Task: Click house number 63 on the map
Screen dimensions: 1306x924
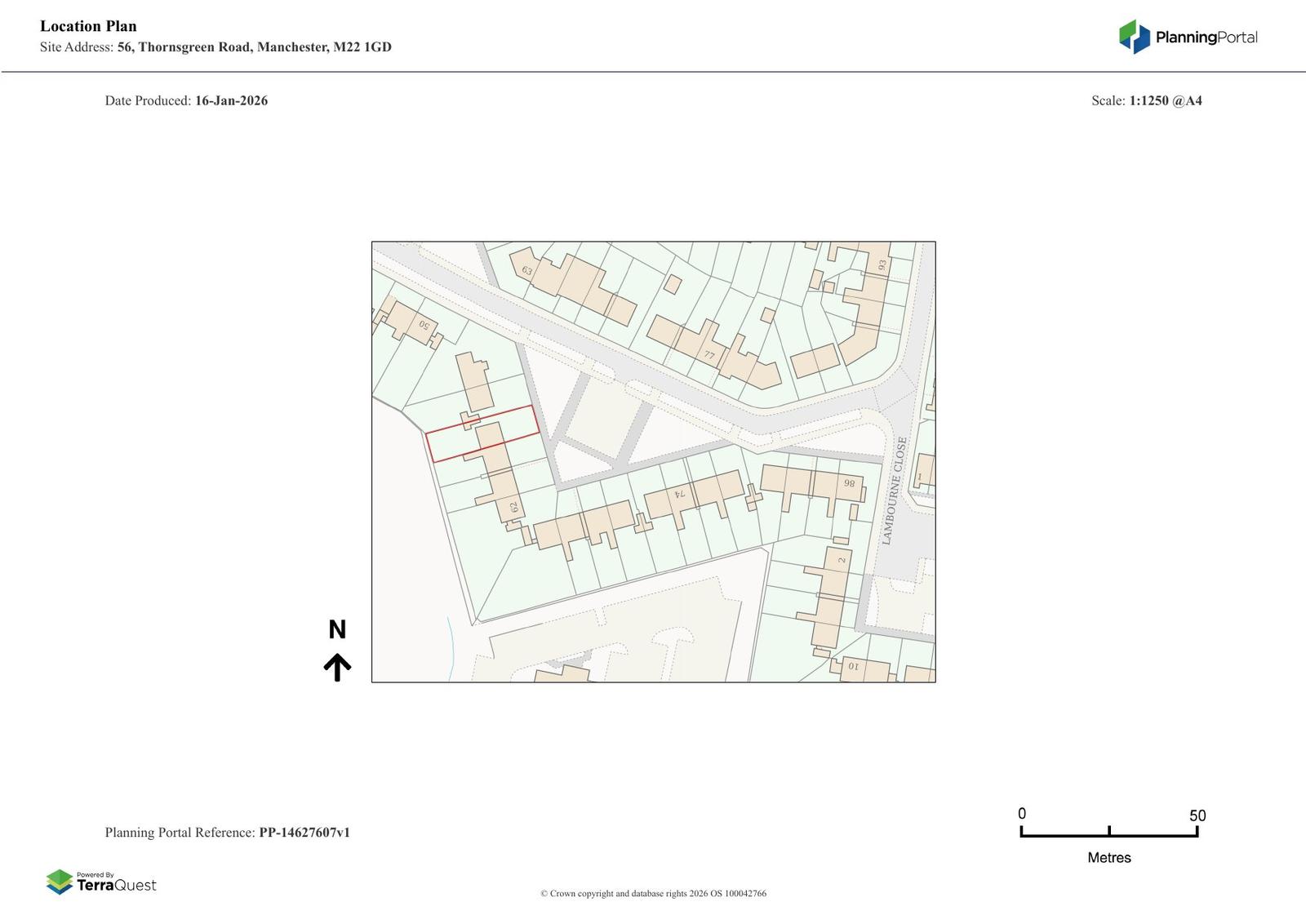Action: [x=526, y=270]
